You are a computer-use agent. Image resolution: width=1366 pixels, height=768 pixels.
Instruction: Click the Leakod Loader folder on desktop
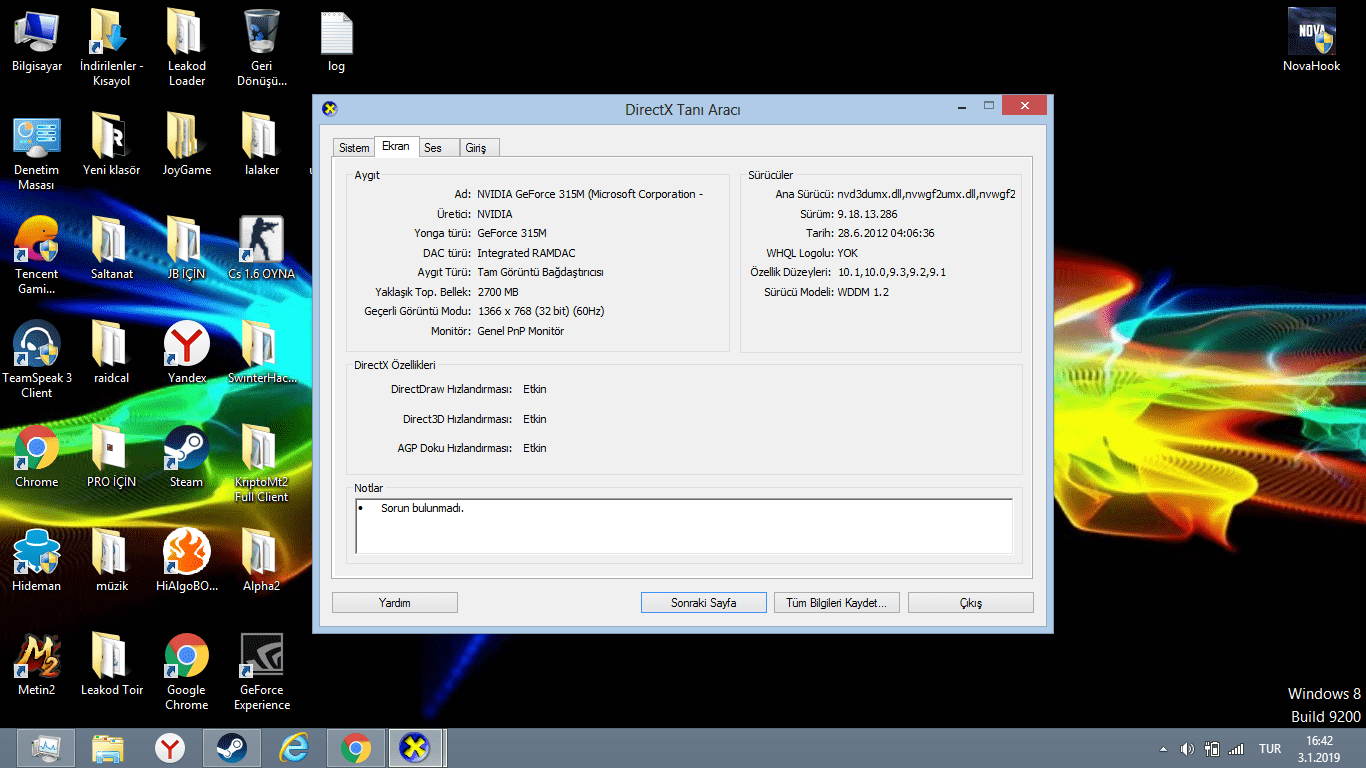pyautogui.click(x=186, y=48)
